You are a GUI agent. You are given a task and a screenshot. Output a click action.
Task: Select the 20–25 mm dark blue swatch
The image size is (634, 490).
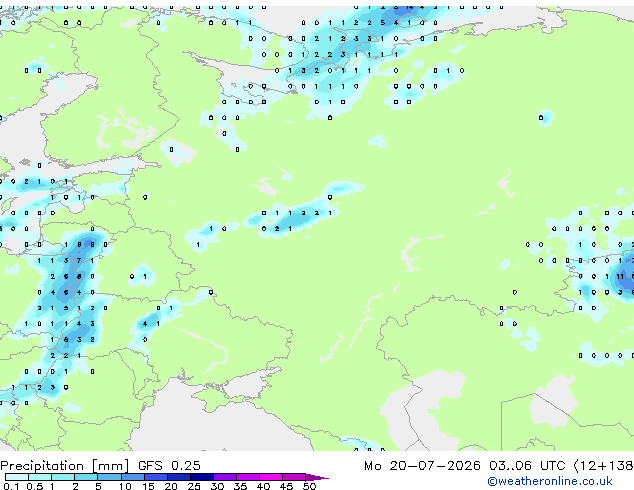coord(178,477)
